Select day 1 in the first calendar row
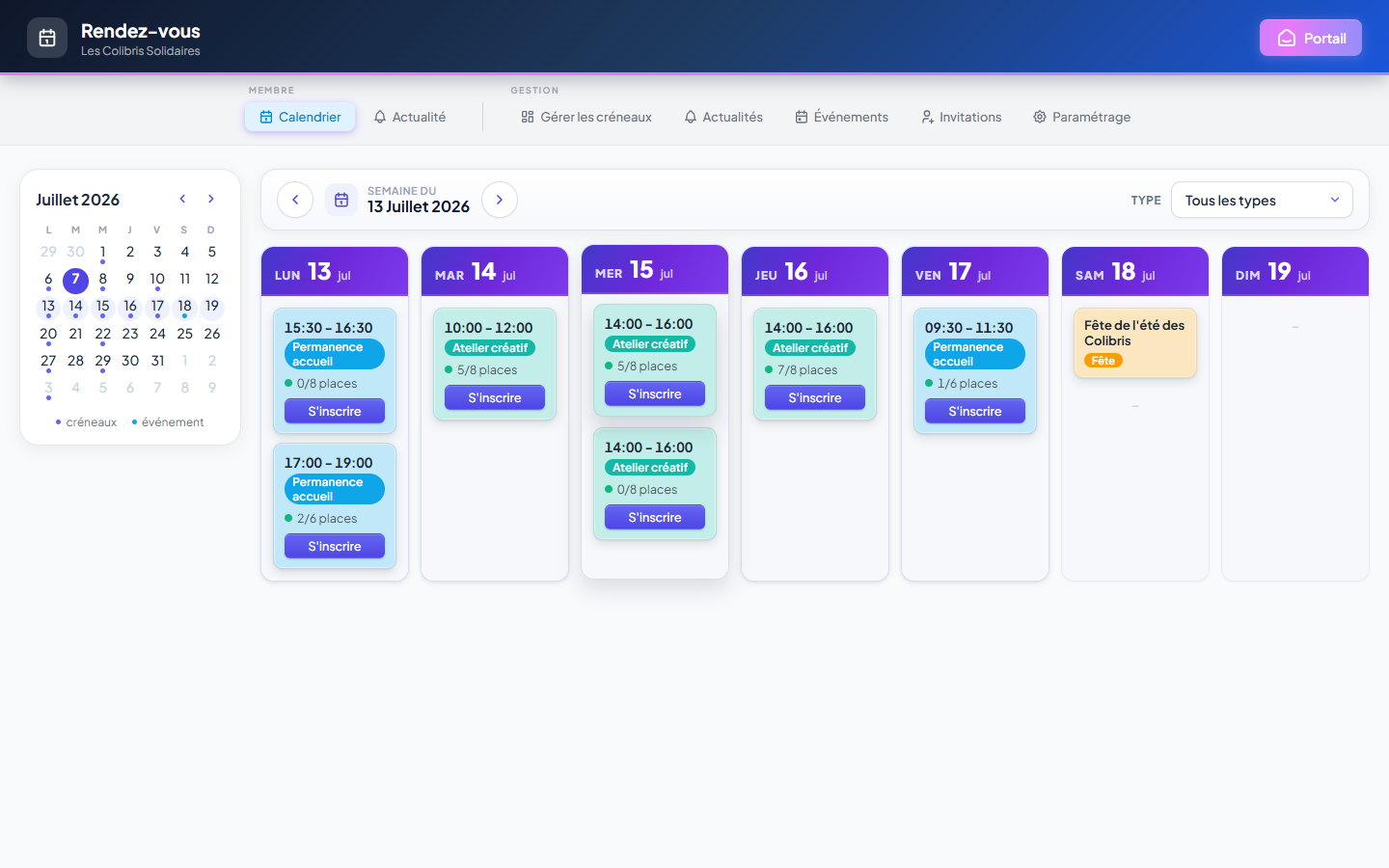 click(x=103, y=253)
